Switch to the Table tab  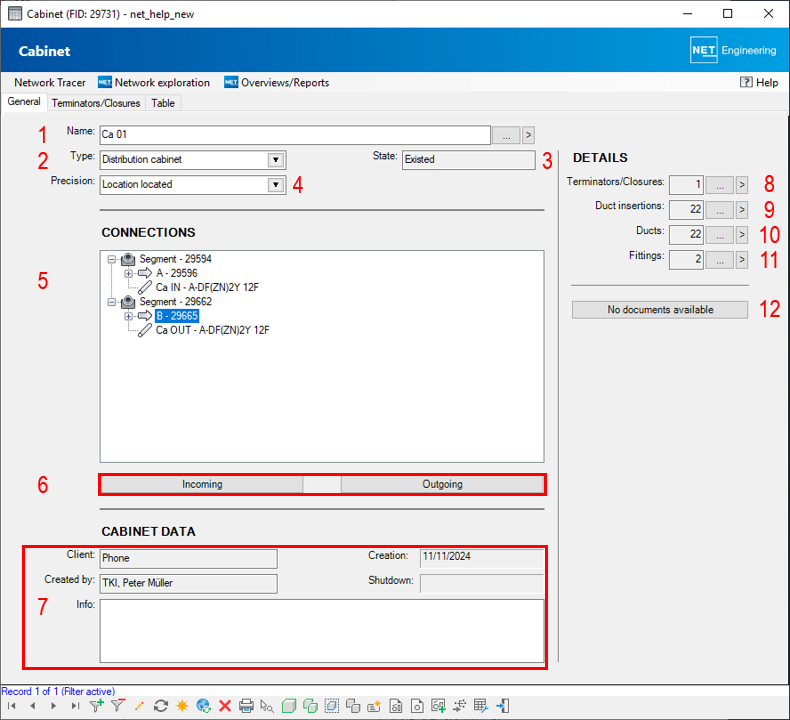(163, 103)
